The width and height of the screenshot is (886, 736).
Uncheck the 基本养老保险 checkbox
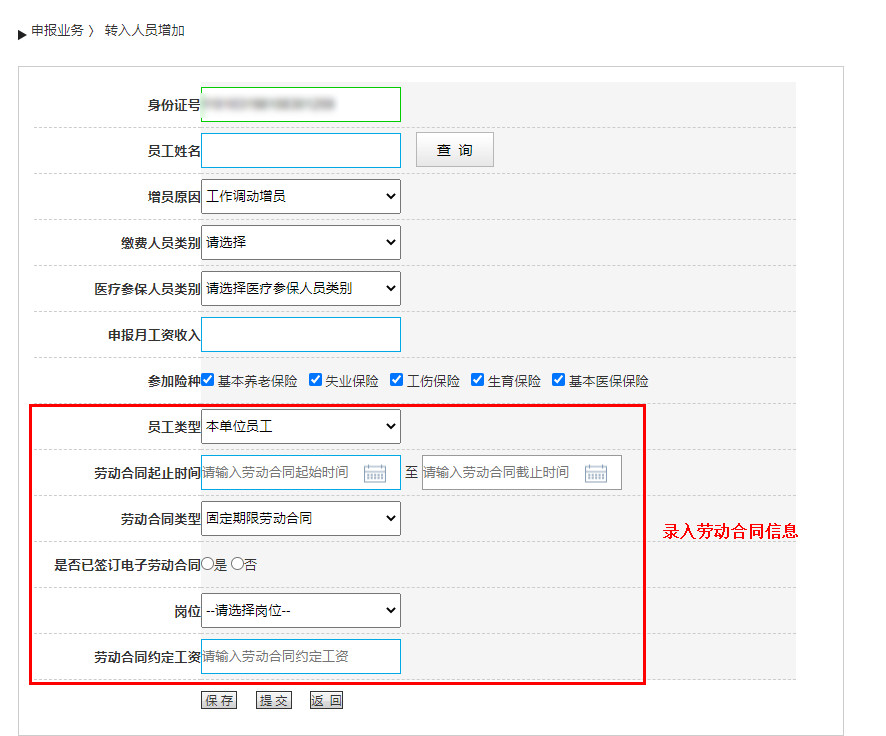(x=208, y=380)
